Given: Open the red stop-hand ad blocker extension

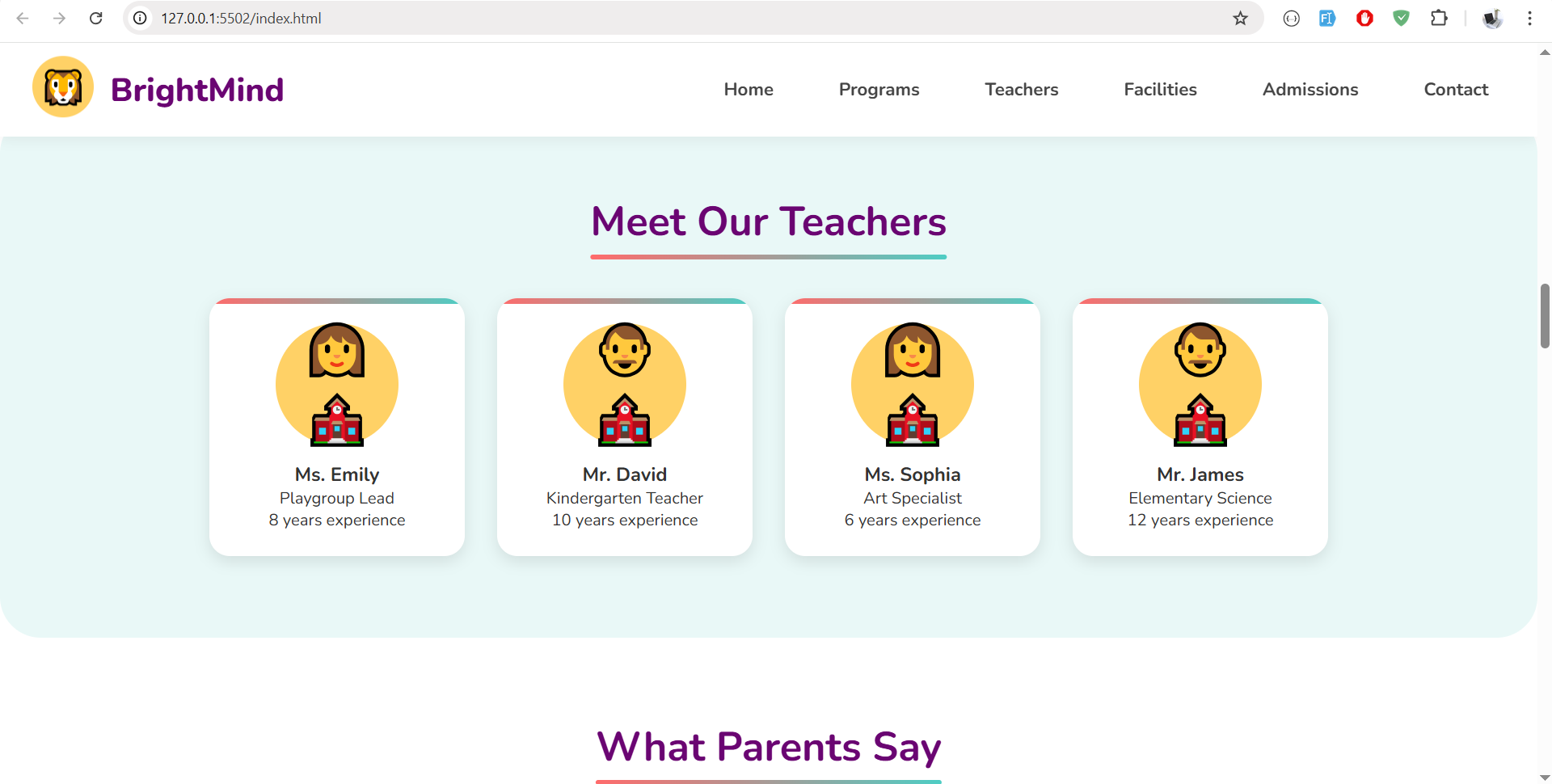Looking at the screenshot, I should (x=1364, y=19).
